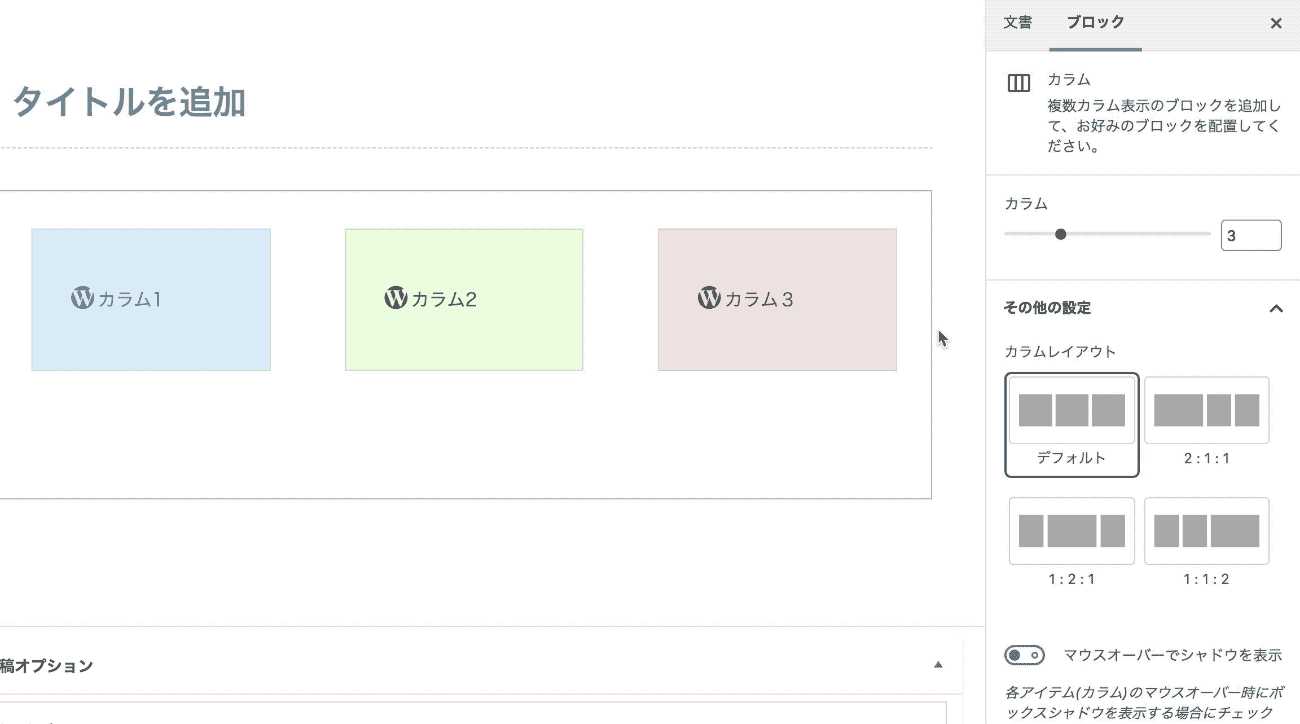Click the タイトルを追加 title field
This screenshot has width=1300, height=724.
(130, 102)
